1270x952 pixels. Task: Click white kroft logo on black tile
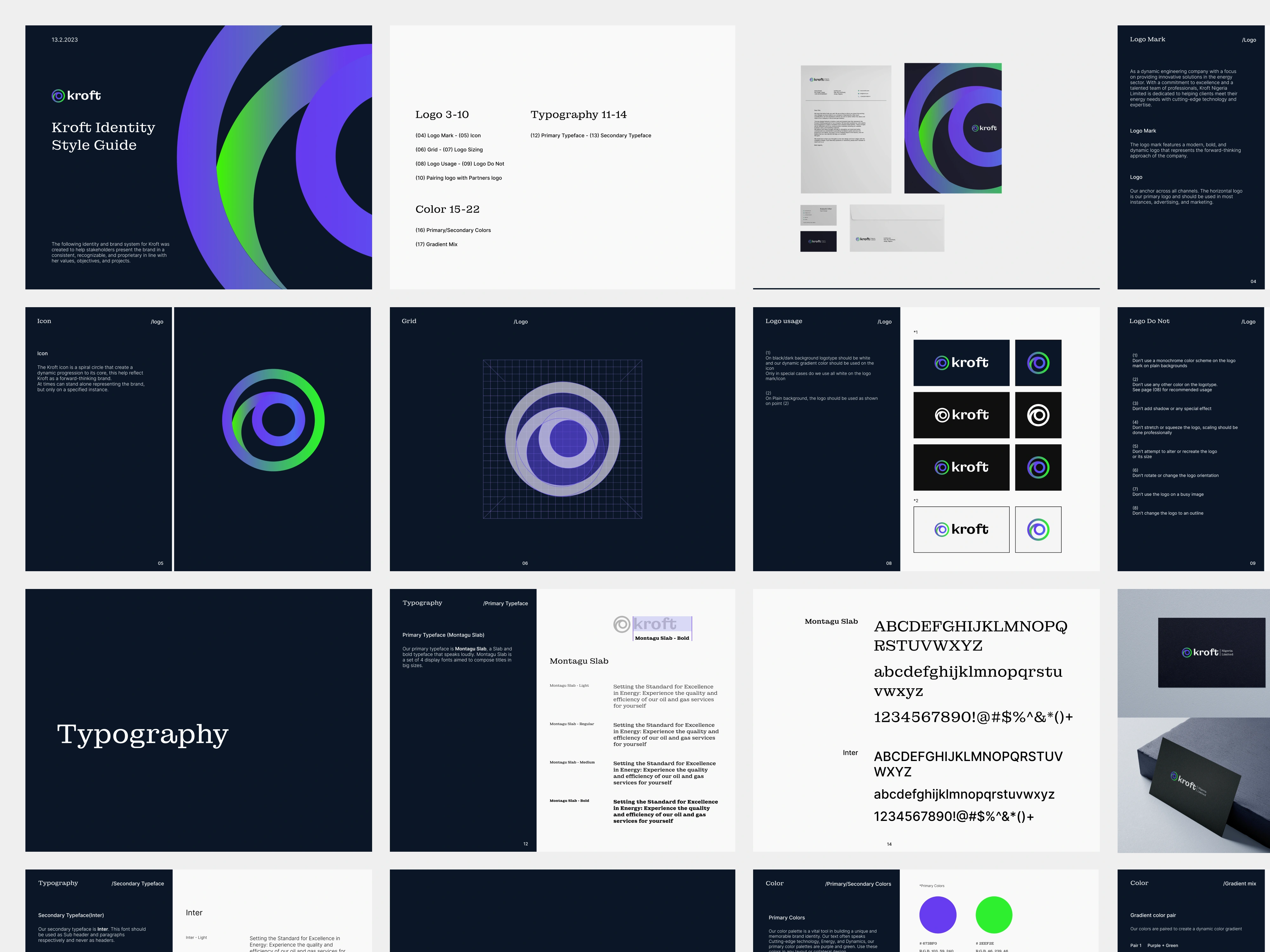961,415
